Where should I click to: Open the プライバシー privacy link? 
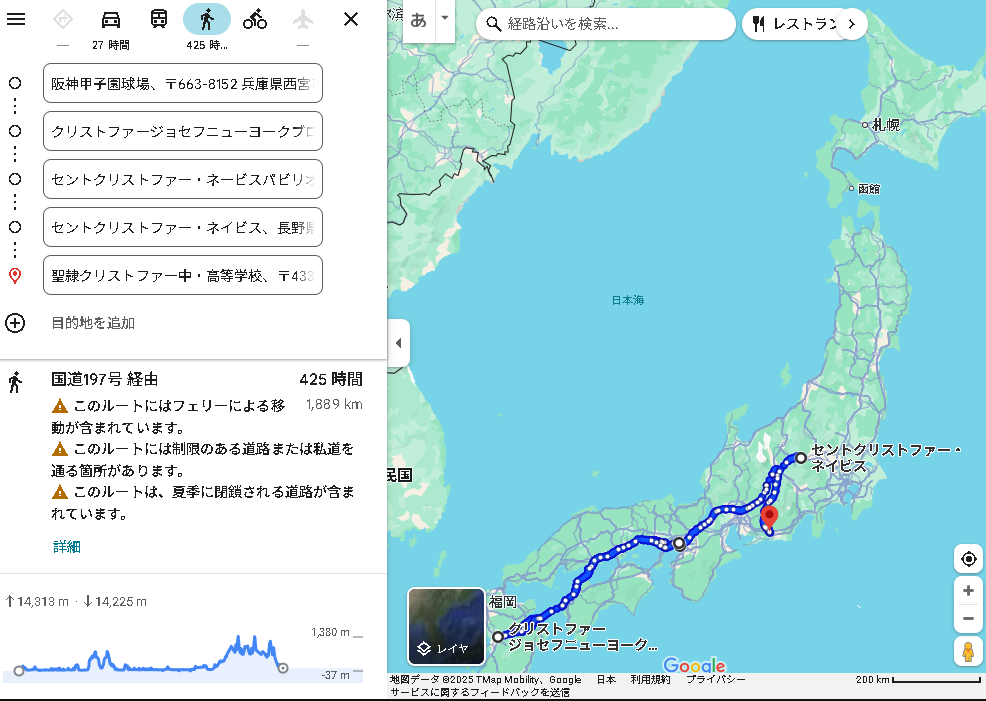716,679
